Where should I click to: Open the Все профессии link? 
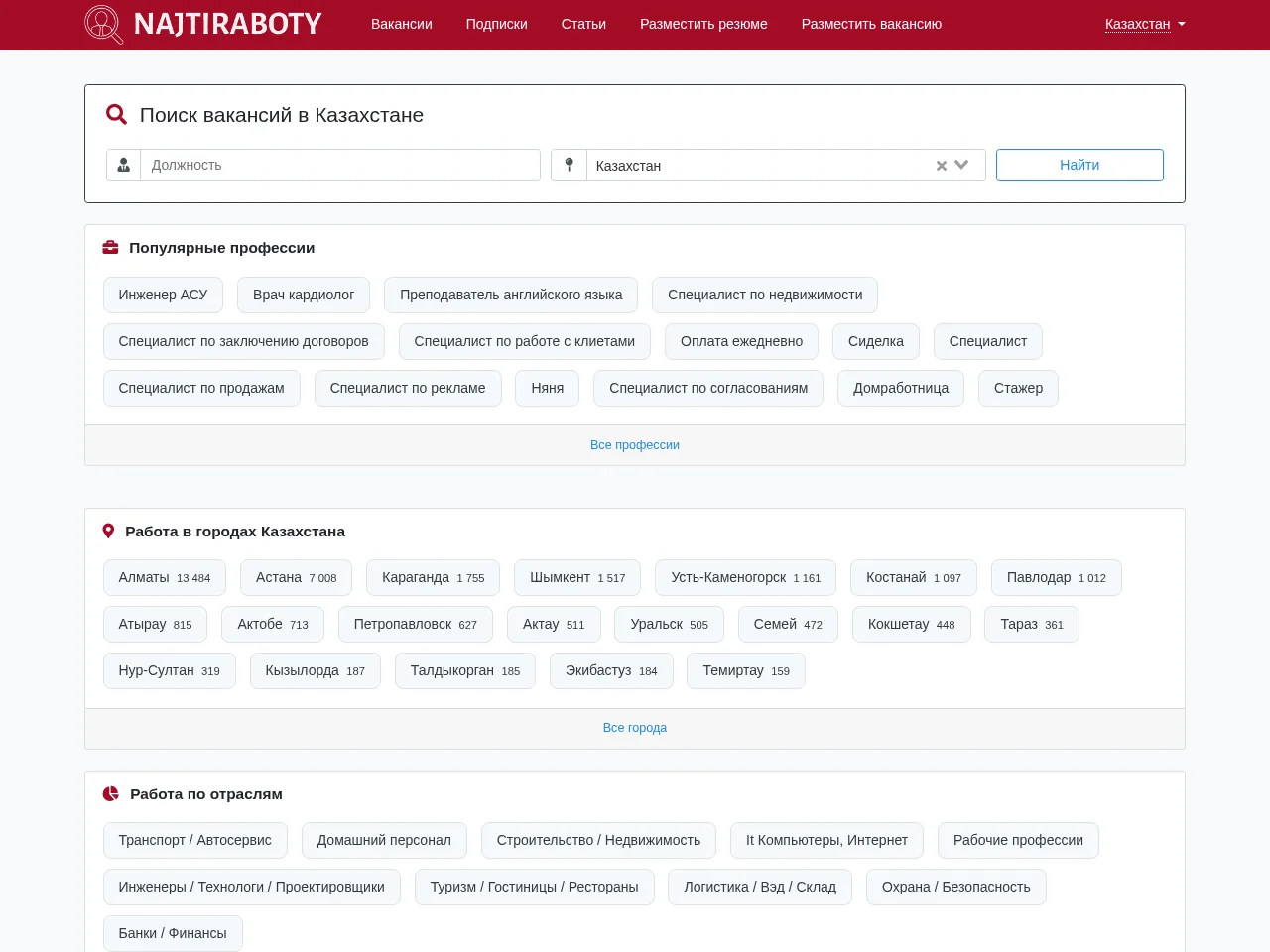tap(635, 445)
